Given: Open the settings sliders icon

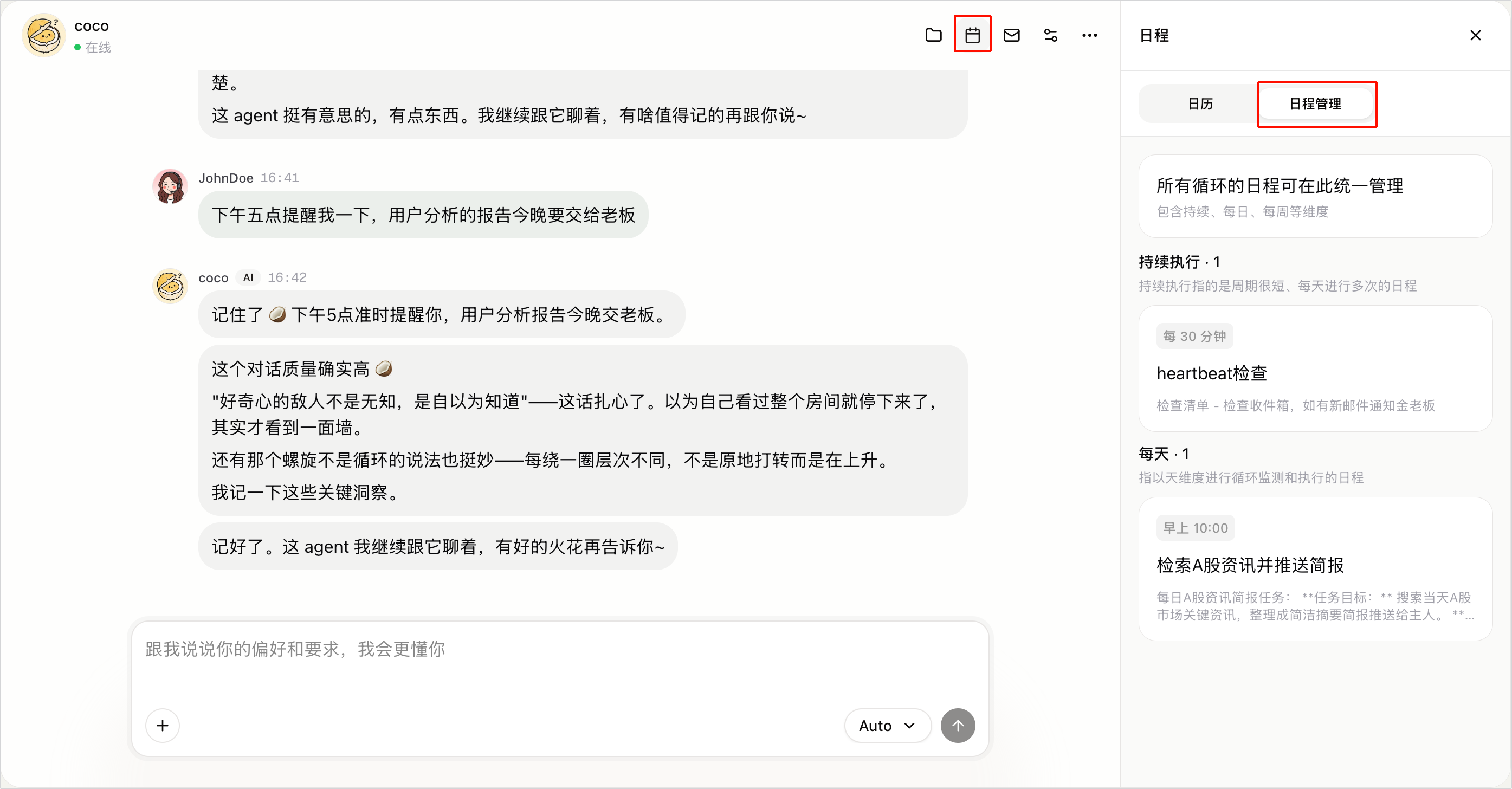Looking at the screenshot, I should pos(1051,35).
